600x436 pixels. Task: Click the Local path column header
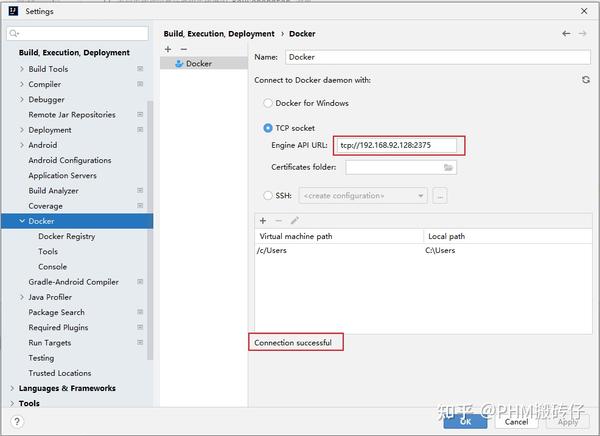pyautogui.click(x=508, y=236)
